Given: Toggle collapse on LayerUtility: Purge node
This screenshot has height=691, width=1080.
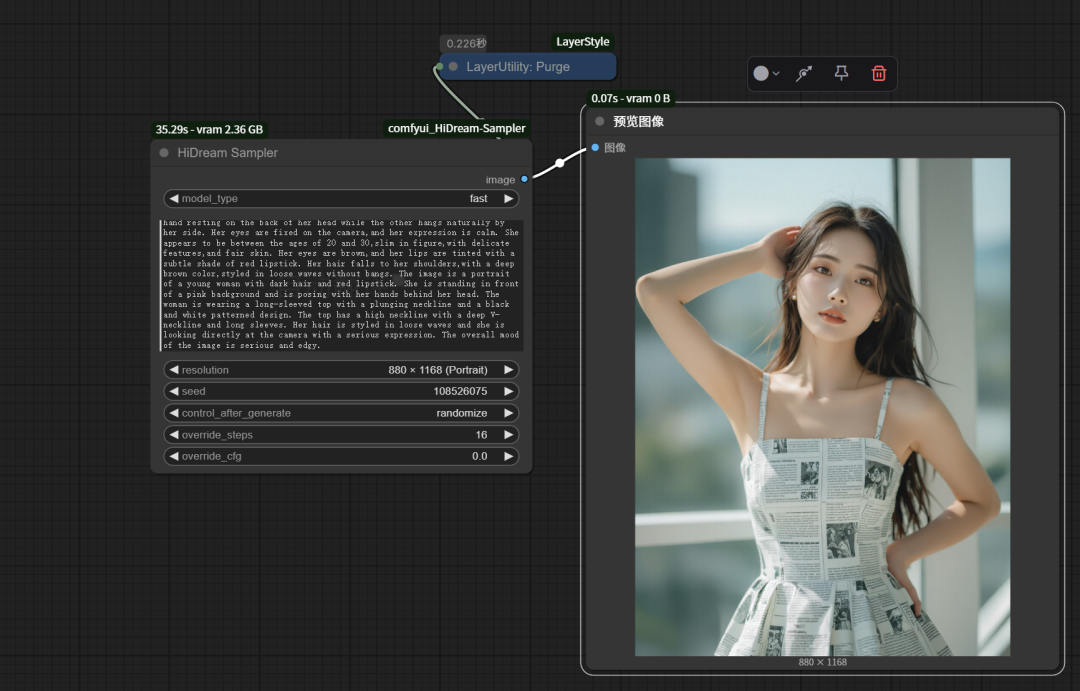Looking at the screenshot, I should 453,67.
